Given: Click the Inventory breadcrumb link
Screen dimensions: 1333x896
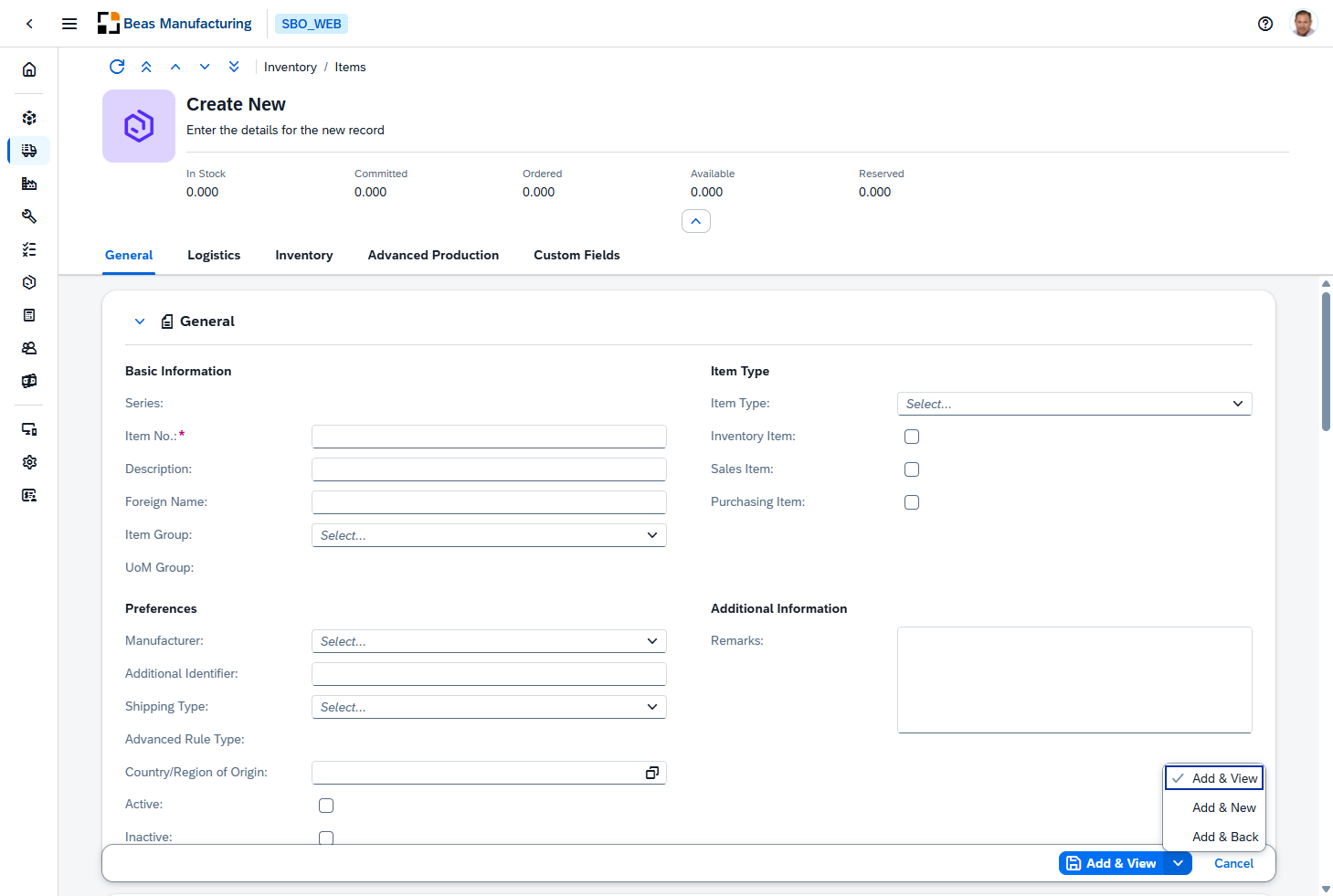Looking at the screenshot, I should click(x=291, y=67).
